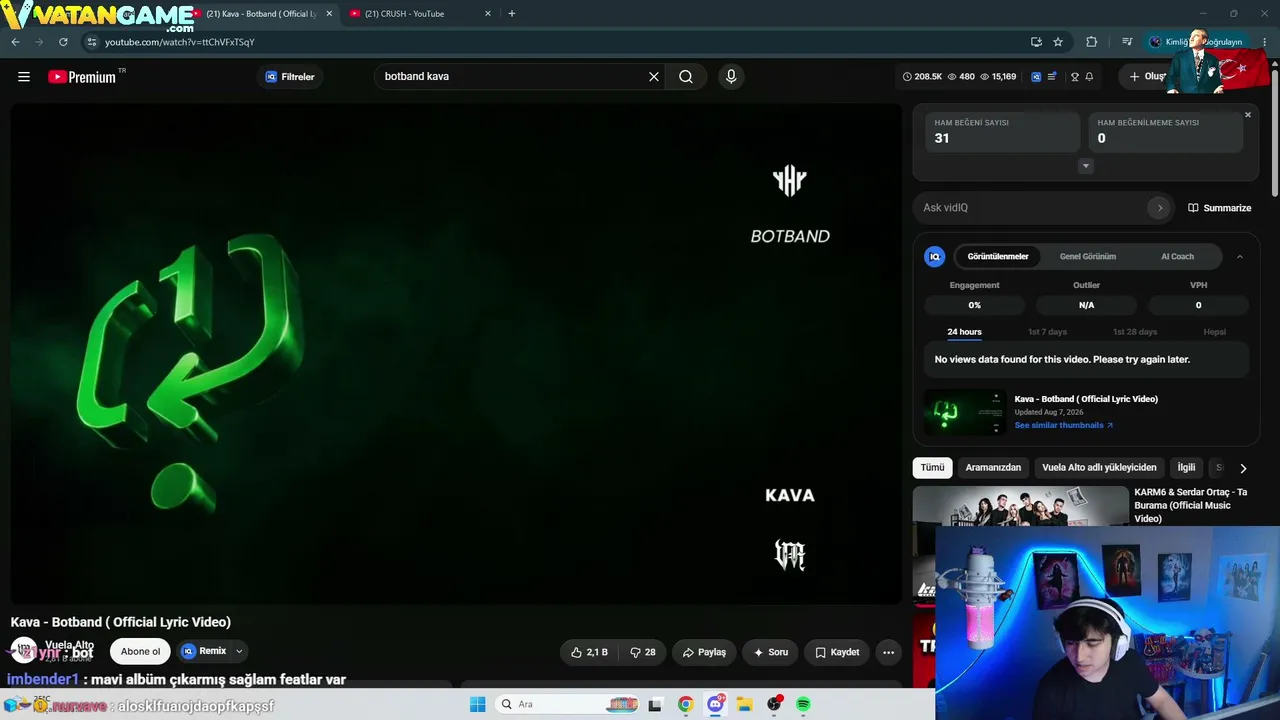The image size is (1280, 720).
Task: Open the vidIQ list icon with blue dot
Action: [1052, 77]
